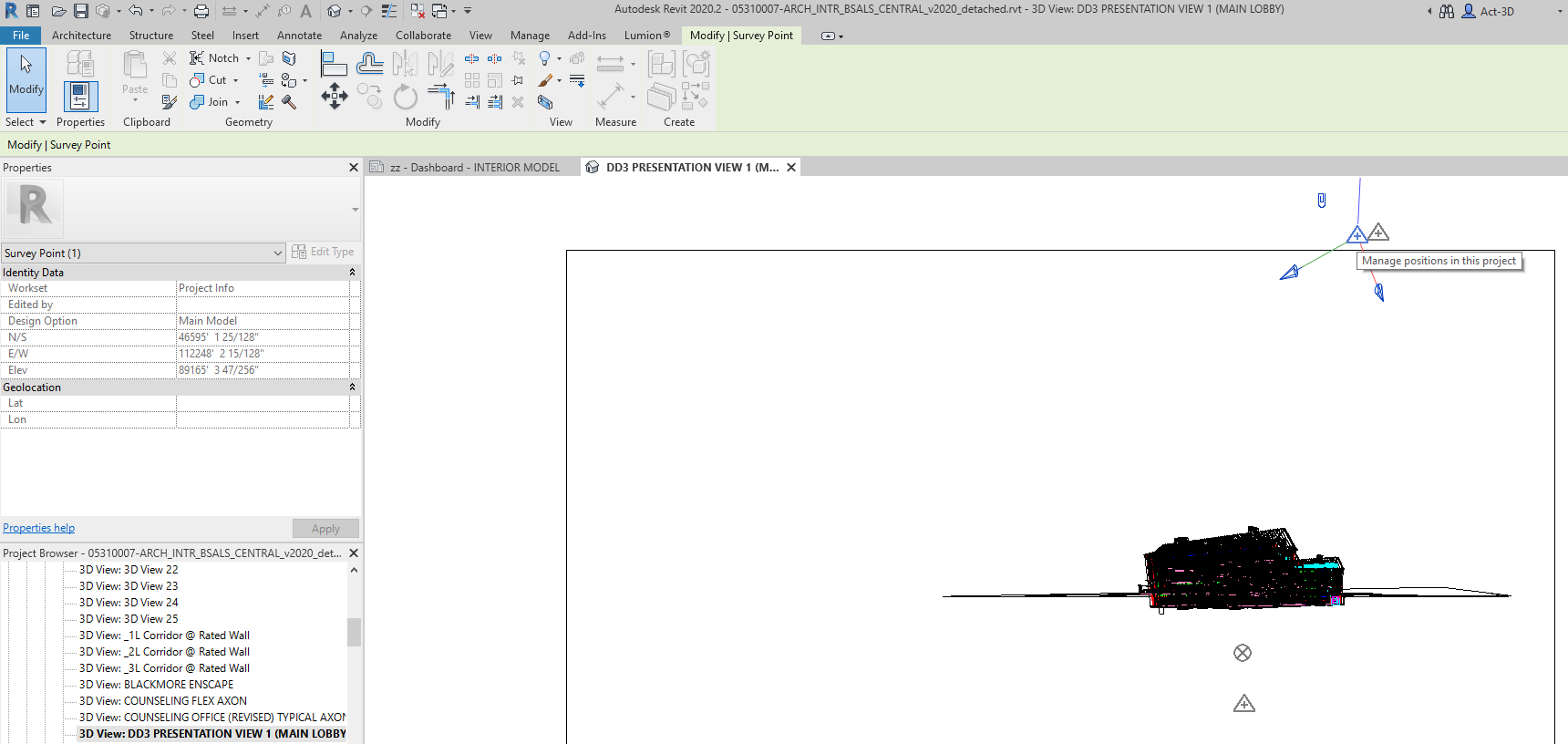Click the Properties help link
Viewport: 1568px width, 744px height.
click(38, 528)
